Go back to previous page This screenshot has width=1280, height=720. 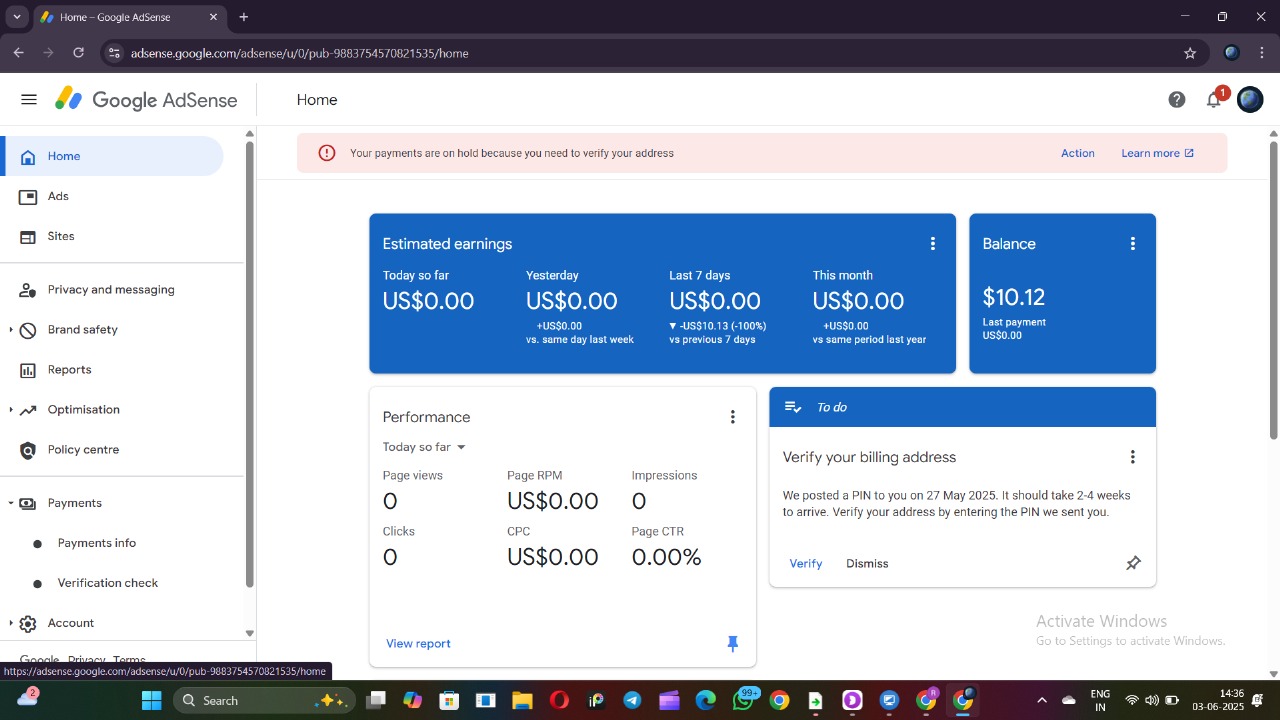[19, 53]
